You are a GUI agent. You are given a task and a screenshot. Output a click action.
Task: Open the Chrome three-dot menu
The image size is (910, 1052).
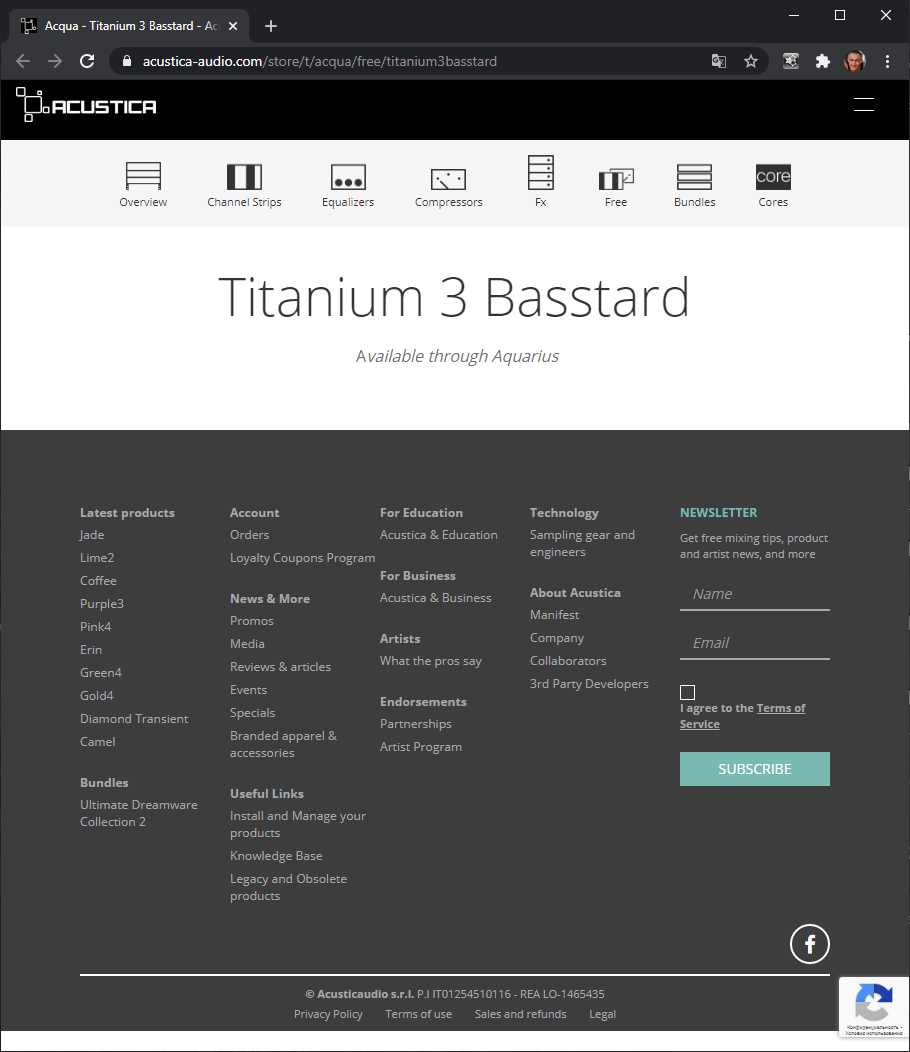pyautogui.click(x=887, y=61)
